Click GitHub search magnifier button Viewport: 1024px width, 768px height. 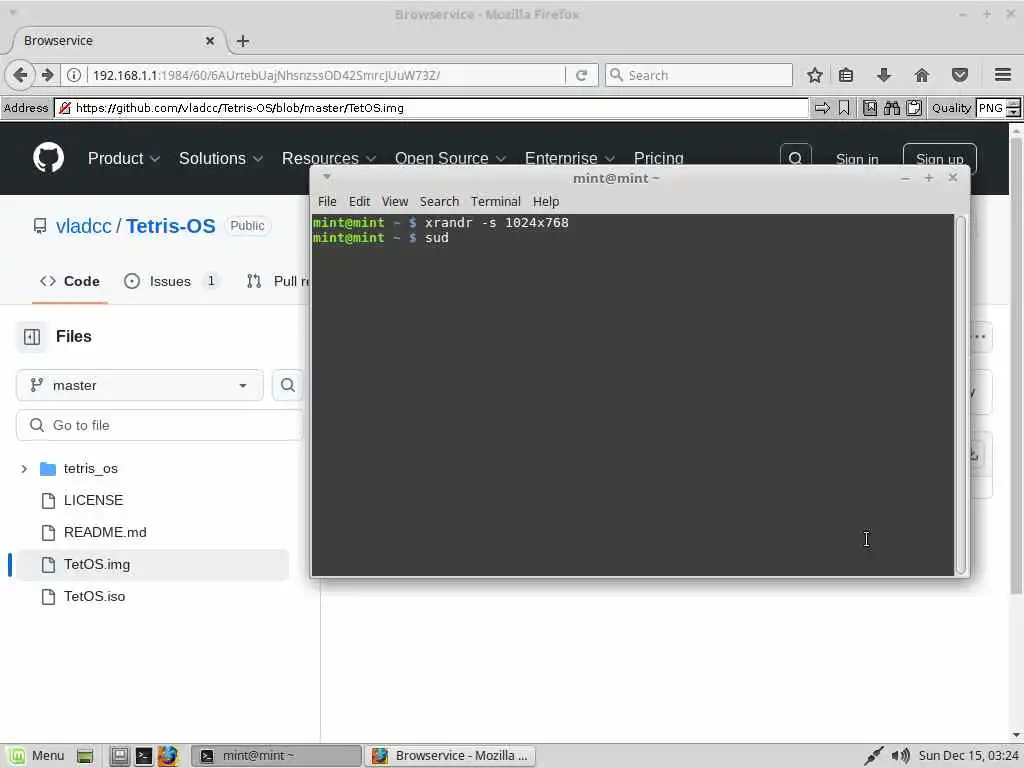795,159
